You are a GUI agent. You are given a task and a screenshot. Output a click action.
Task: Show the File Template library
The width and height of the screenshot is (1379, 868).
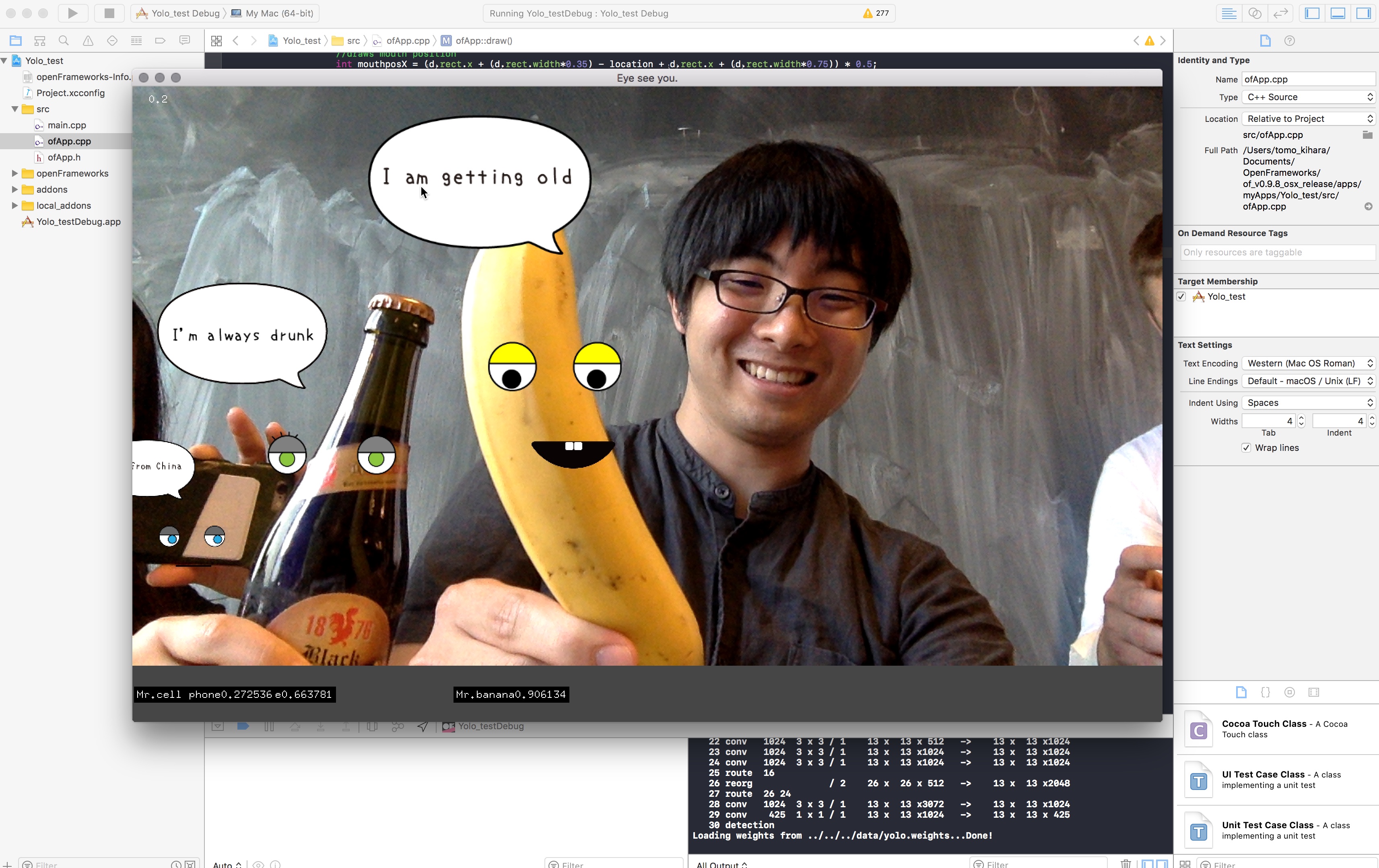tap(1241, 692)
